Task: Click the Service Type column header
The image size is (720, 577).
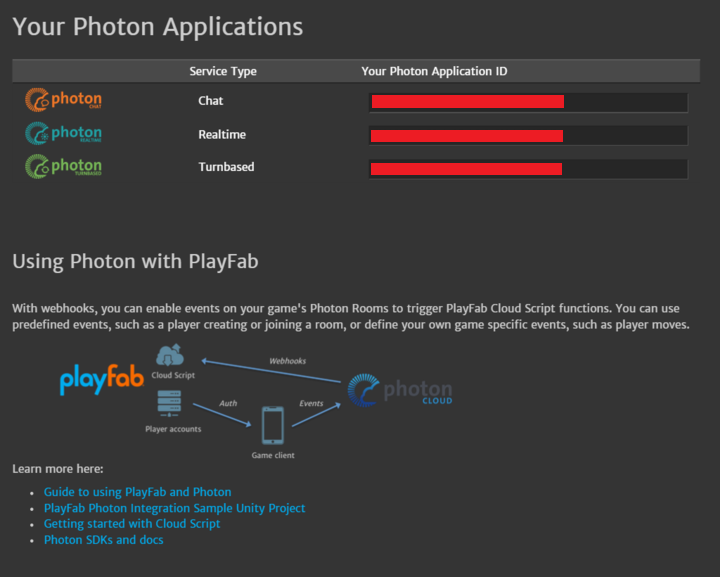Action: point(223,71)
